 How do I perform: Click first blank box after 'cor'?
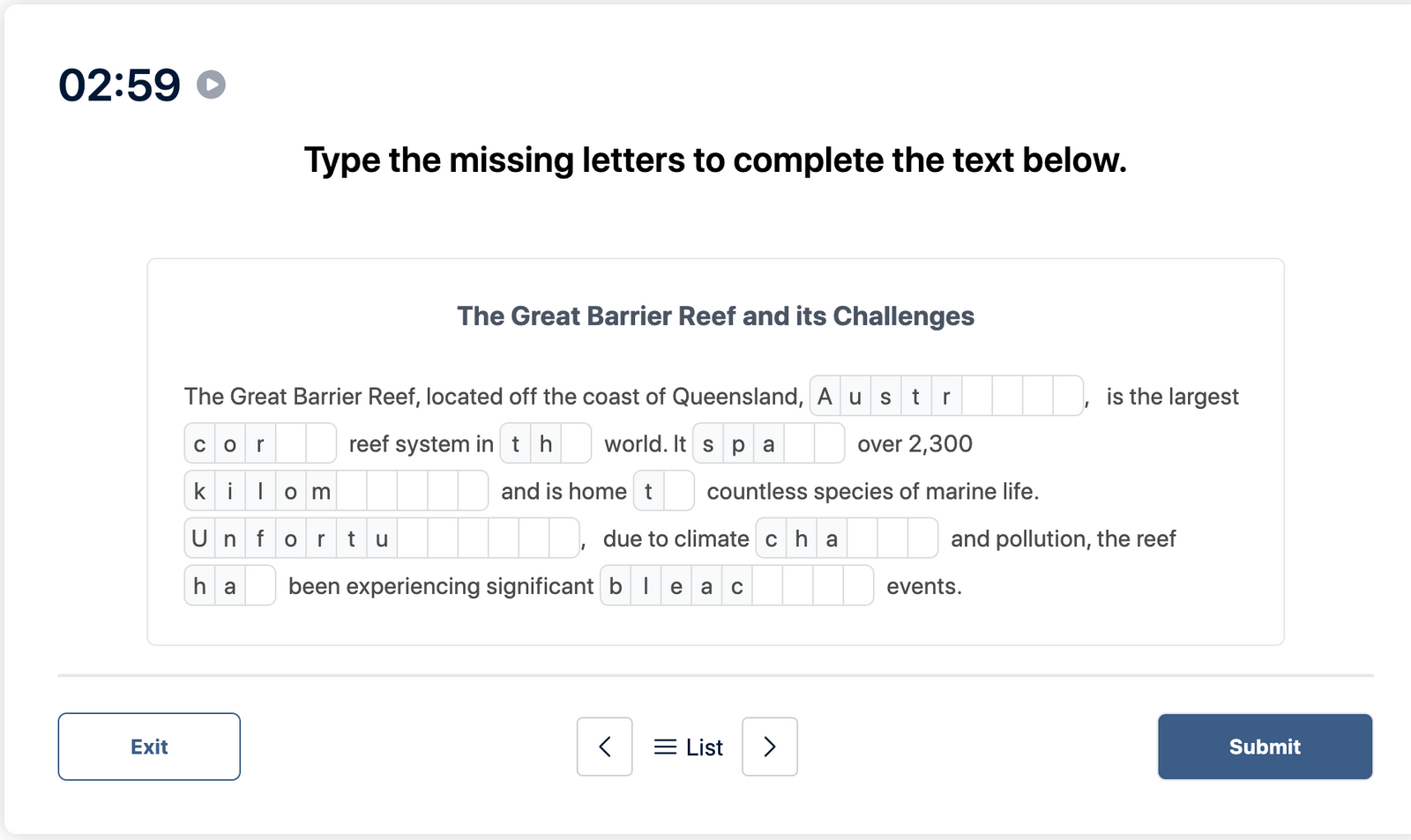pos(291,444)
